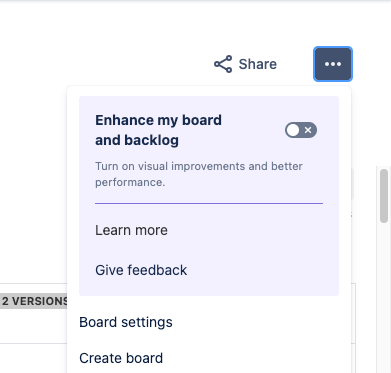The width and height of the screenshot is (391, 373).
Task: Click the Turn on visual improvements description
Action: pyautogui.click(x=199, y=174)
